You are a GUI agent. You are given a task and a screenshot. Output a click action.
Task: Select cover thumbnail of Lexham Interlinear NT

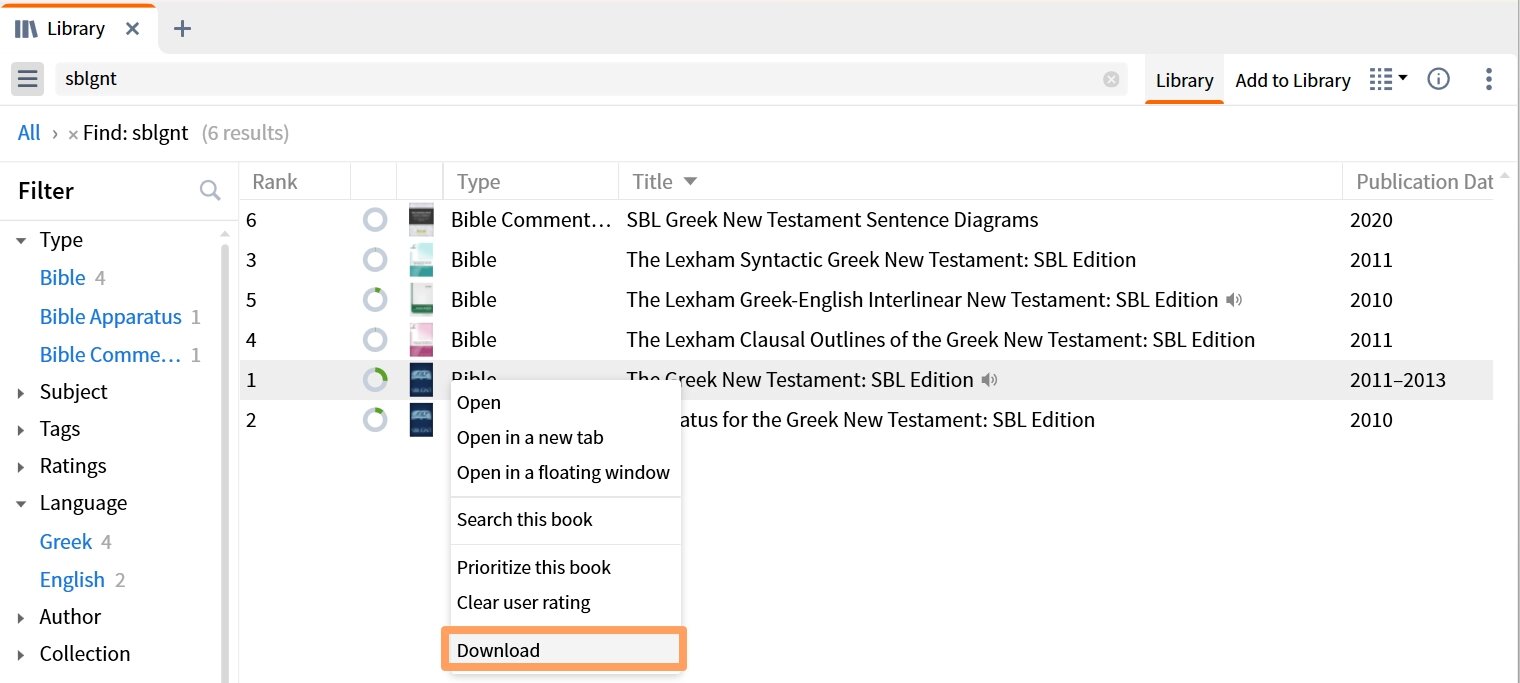[x=421, y=300]
